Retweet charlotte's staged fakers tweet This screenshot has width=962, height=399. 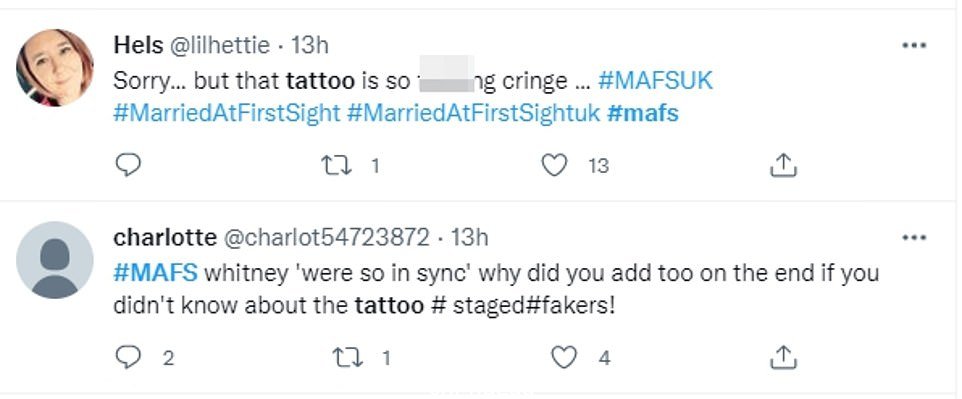click(x=347, y=357)
